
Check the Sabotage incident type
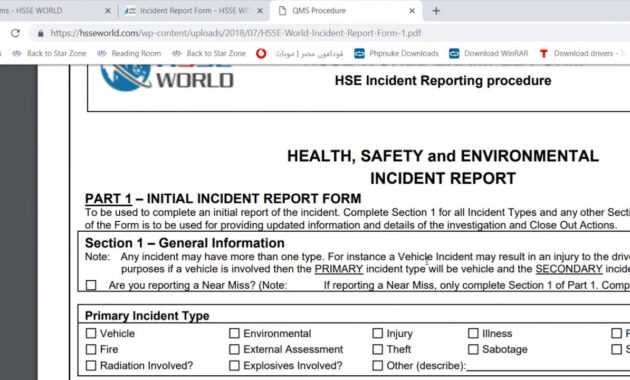coord(473,349)
